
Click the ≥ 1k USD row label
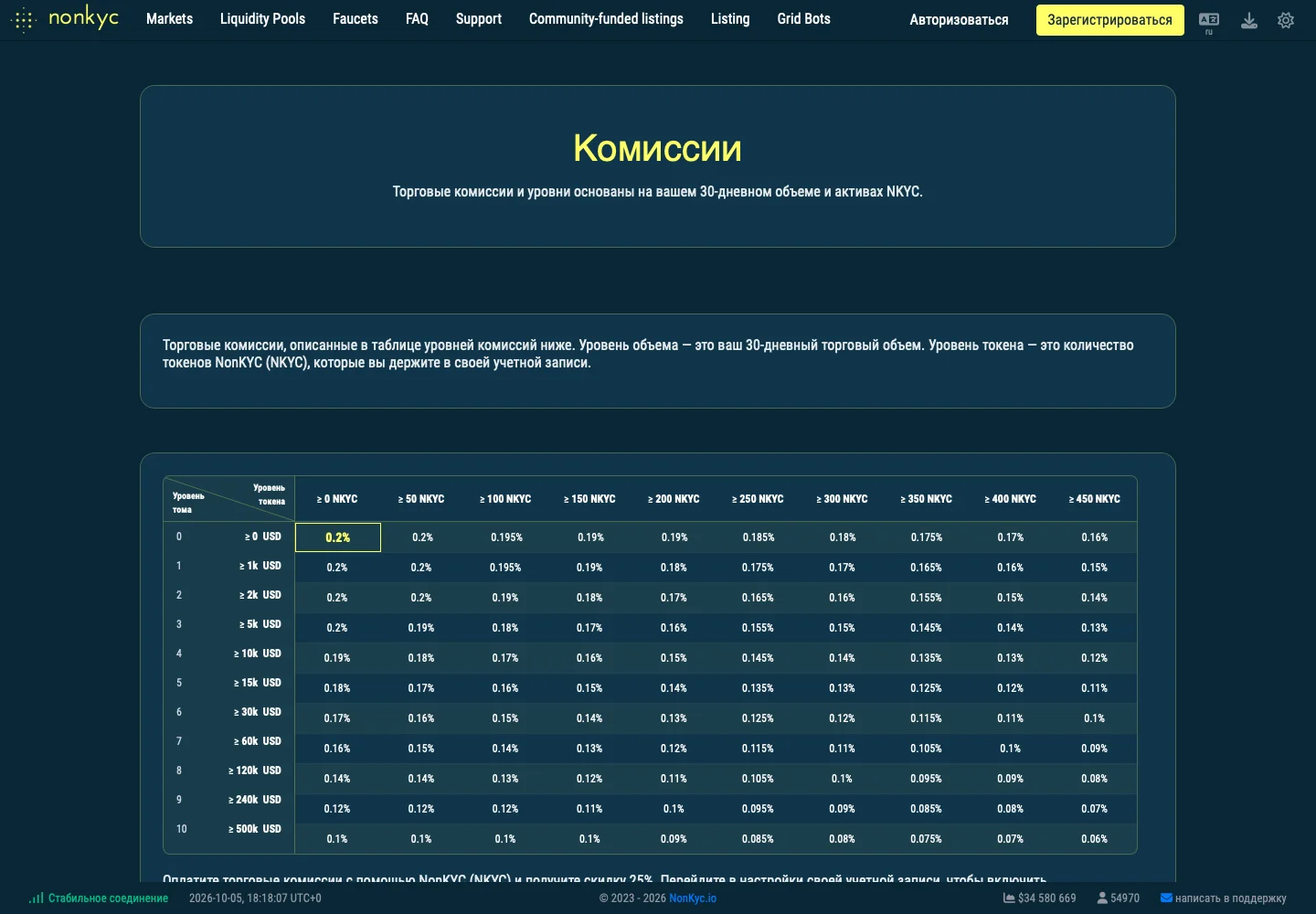coord(260,566)
